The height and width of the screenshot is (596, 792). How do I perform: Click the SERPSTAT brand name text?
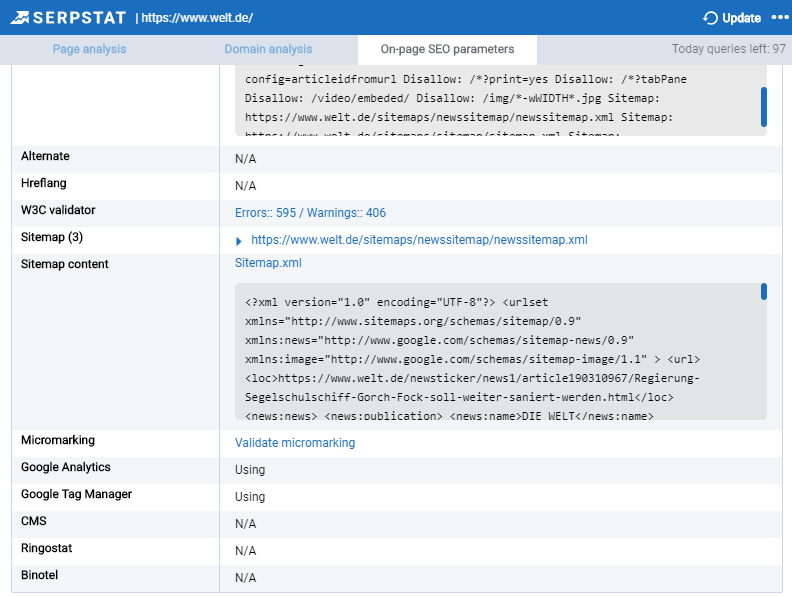(79, 18)
